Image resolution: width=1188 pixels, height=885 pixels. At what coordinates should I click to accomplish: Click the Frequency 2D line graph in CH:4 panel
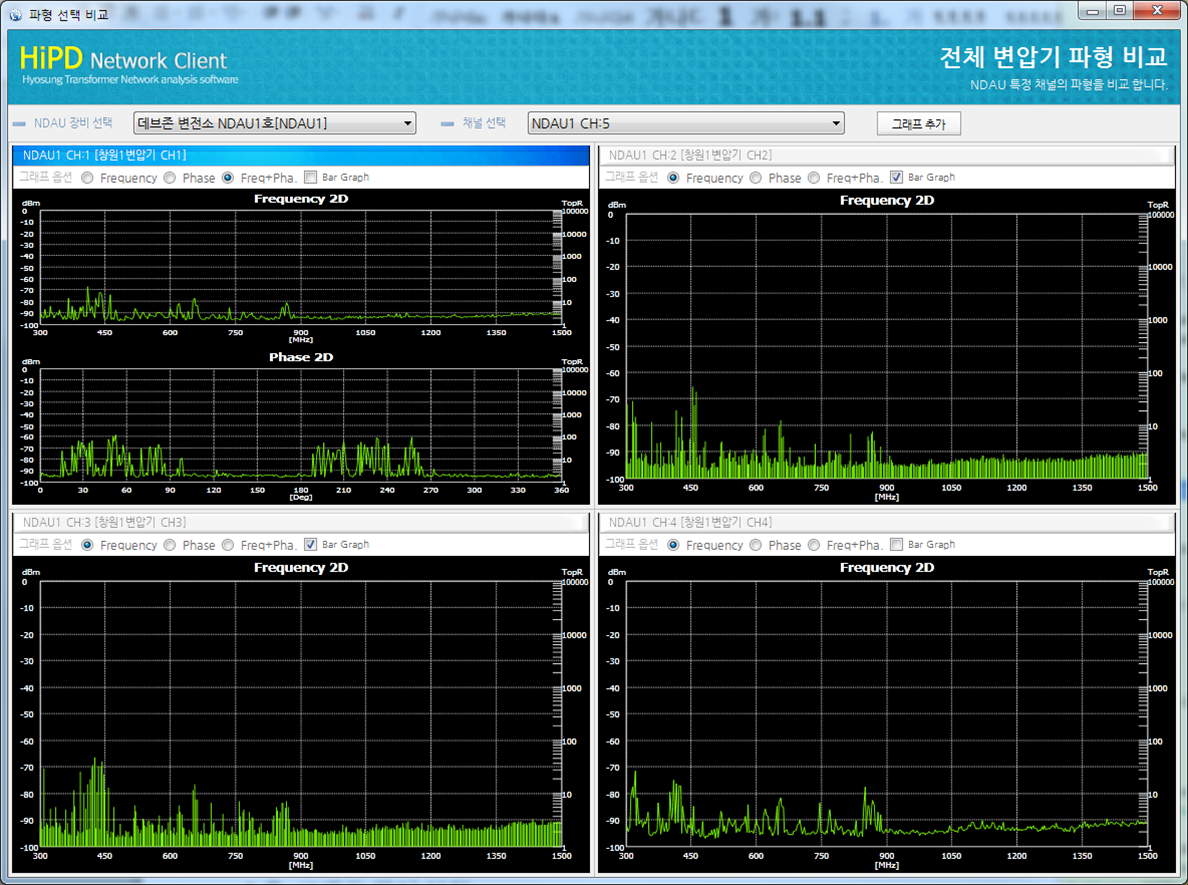[x=886, y=715]
